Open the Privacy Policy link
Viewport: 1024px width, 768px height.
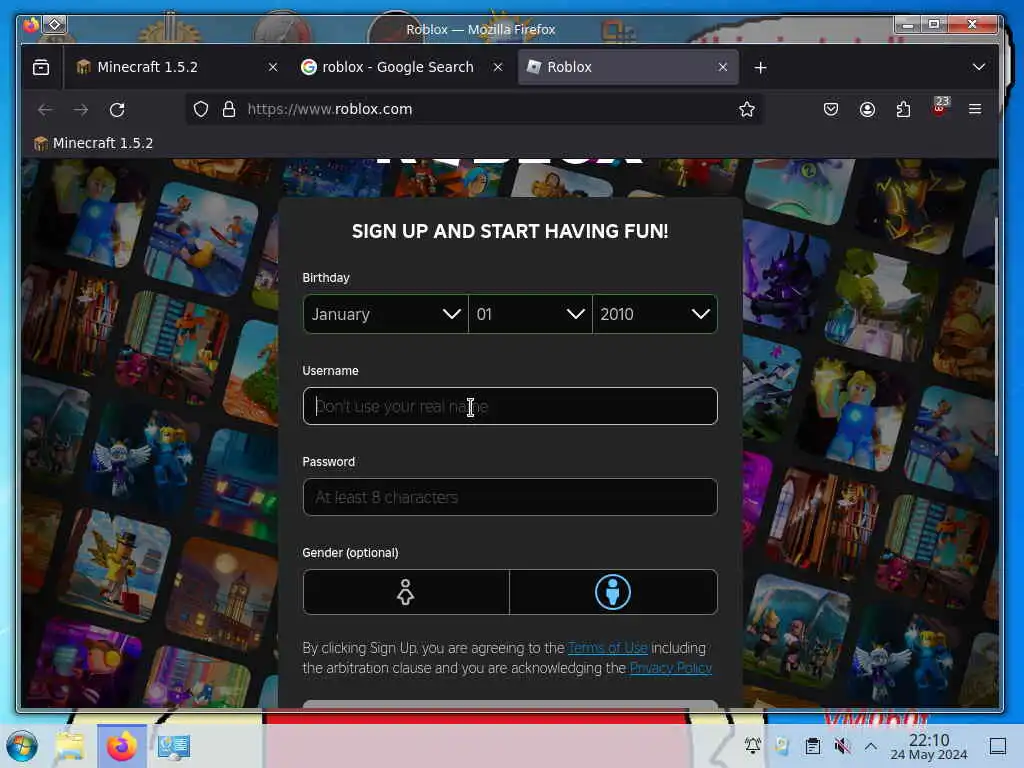point(671,668)
